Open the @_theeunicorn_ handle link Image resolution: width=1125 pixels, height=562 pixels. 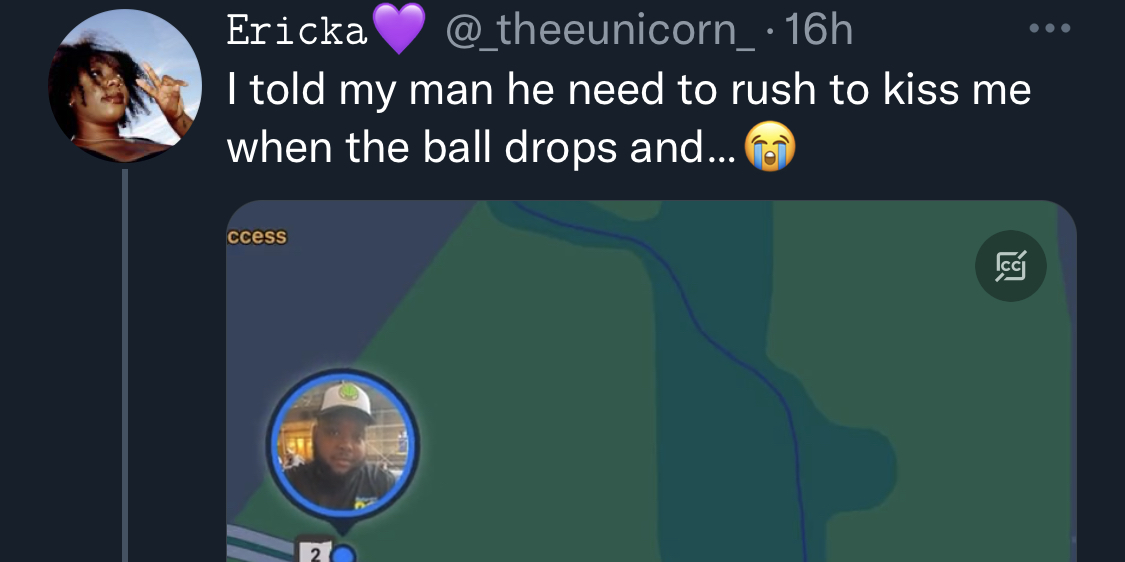click(600, 32)
